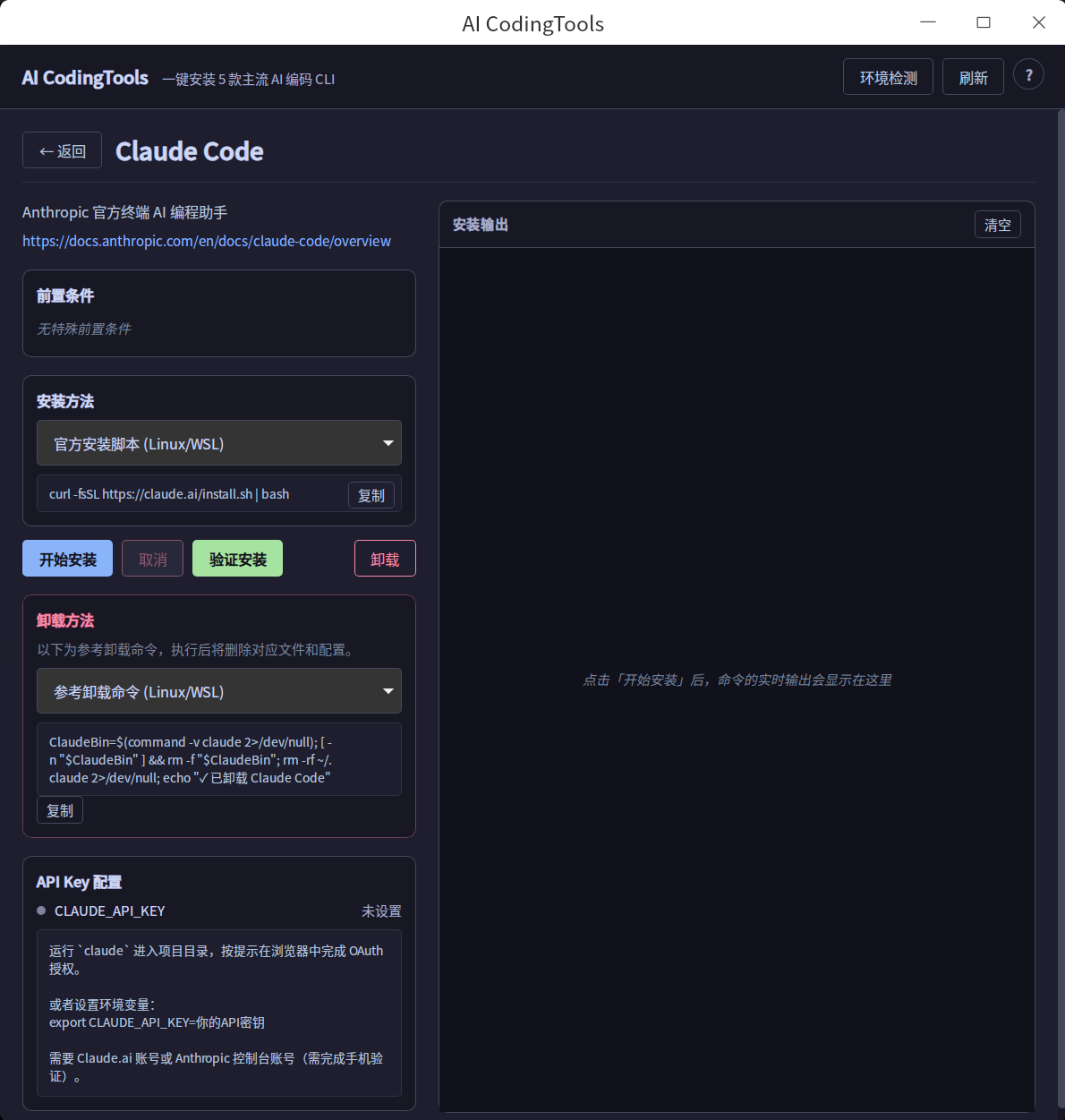
Task: Click the ClaudeBin uninstall command text
Action: coord(191,760)
